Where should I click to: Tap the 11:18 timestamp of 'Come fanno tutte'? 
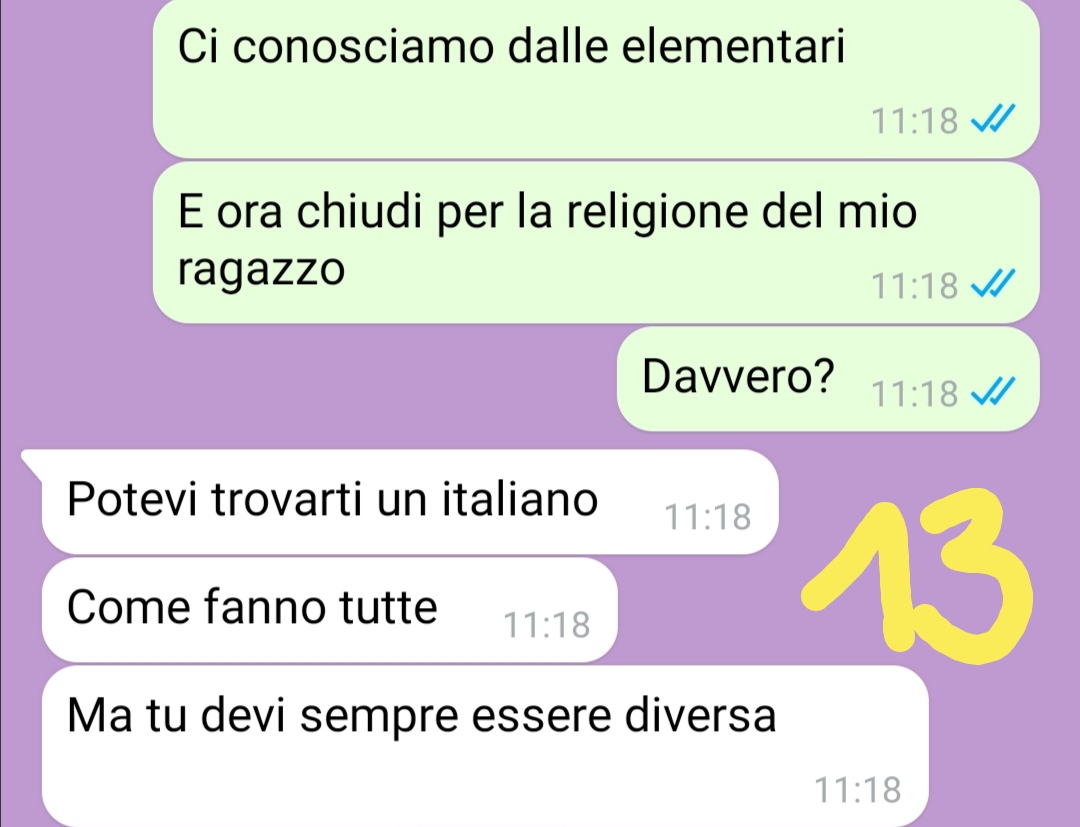[x=547, y=625]
